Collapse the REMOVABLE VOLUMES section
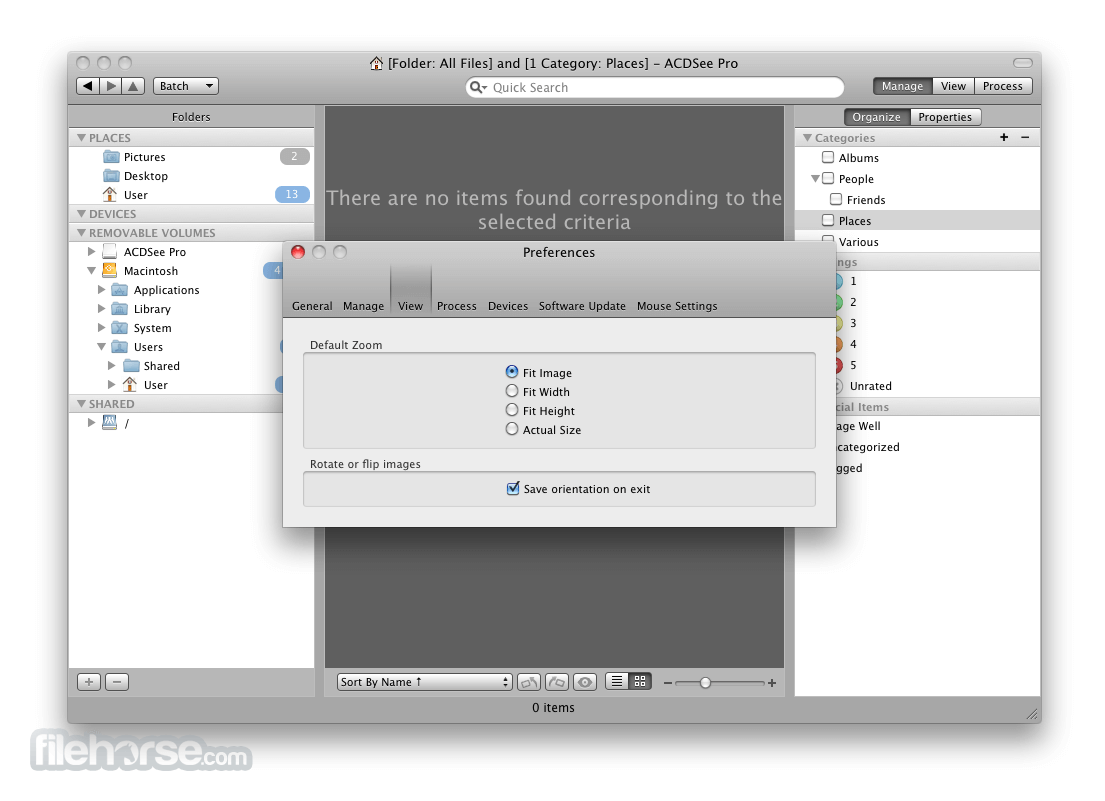Viewport: 1105px width, 801px height. coord(81,232)
